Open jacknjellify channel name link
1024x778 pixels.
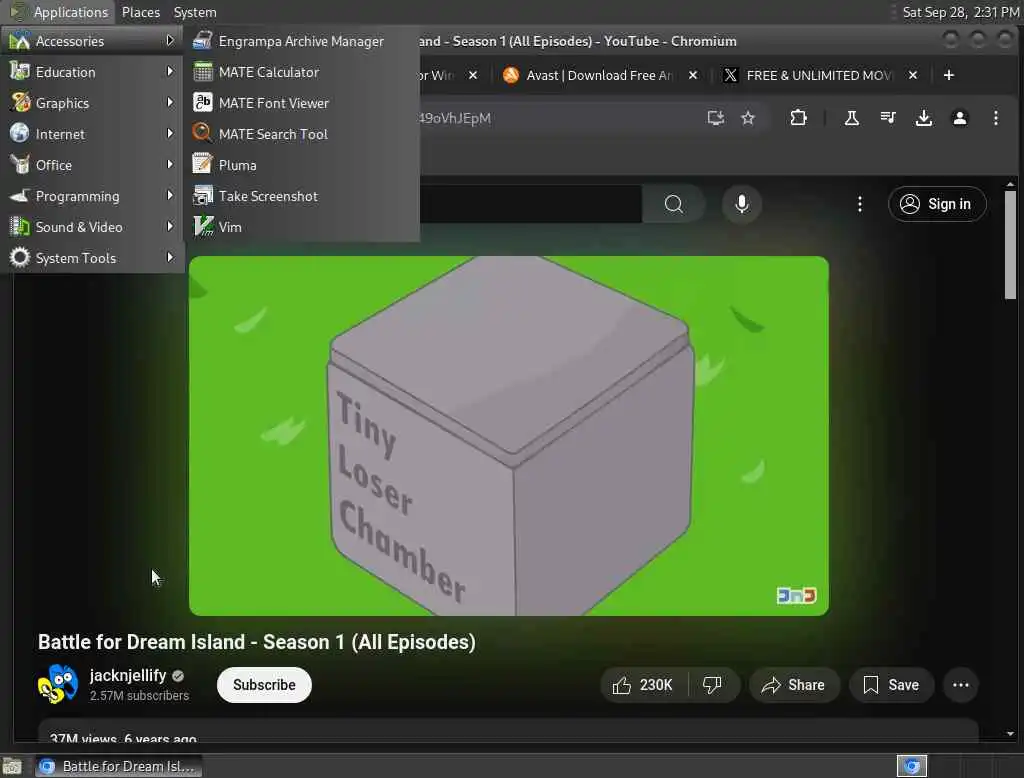[128, 675]
